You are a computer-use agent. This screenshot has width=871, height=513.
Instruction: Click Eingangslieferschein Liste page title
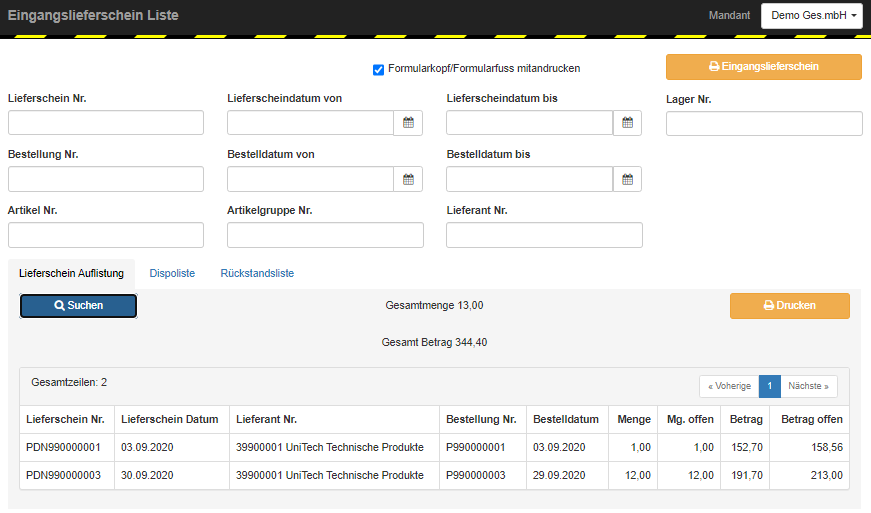point(93,16)
